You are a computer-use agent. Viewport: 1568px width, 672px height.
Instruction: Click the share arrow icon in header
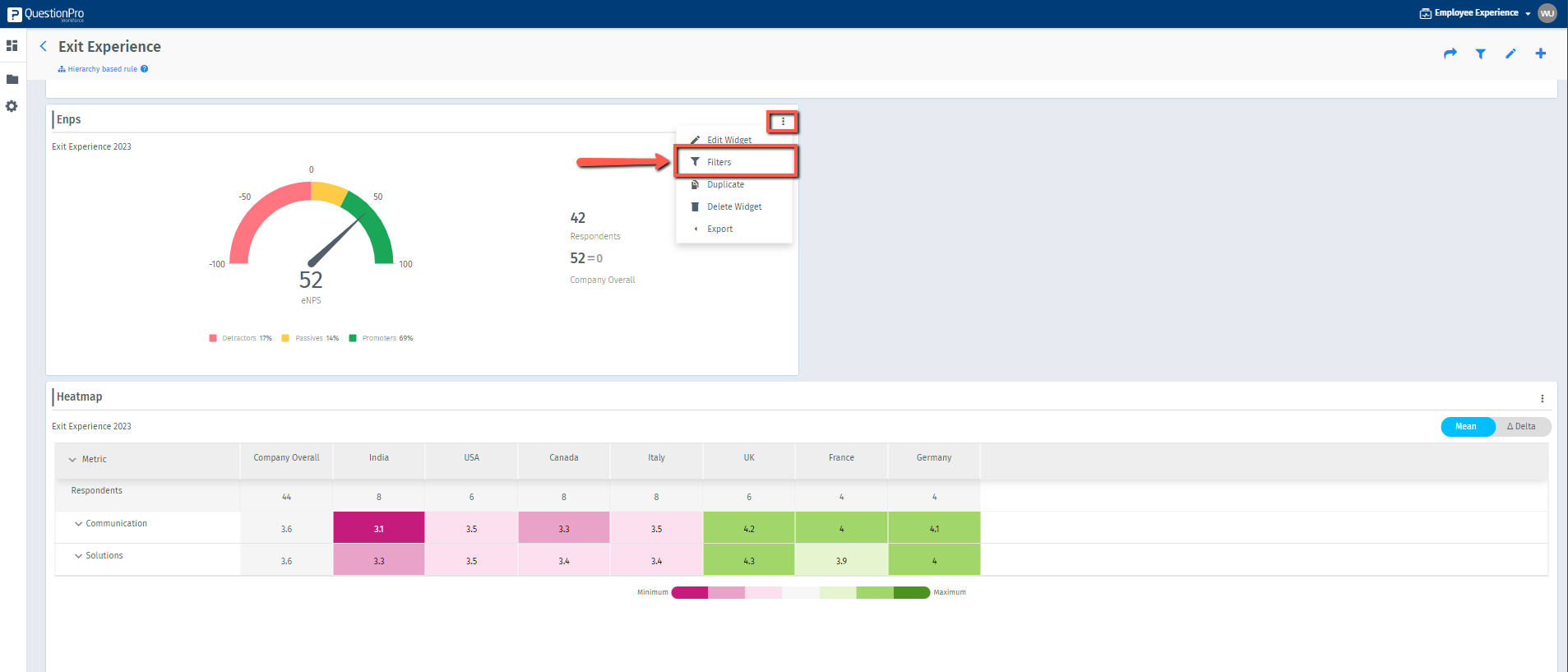click(x=1450, y=53)
